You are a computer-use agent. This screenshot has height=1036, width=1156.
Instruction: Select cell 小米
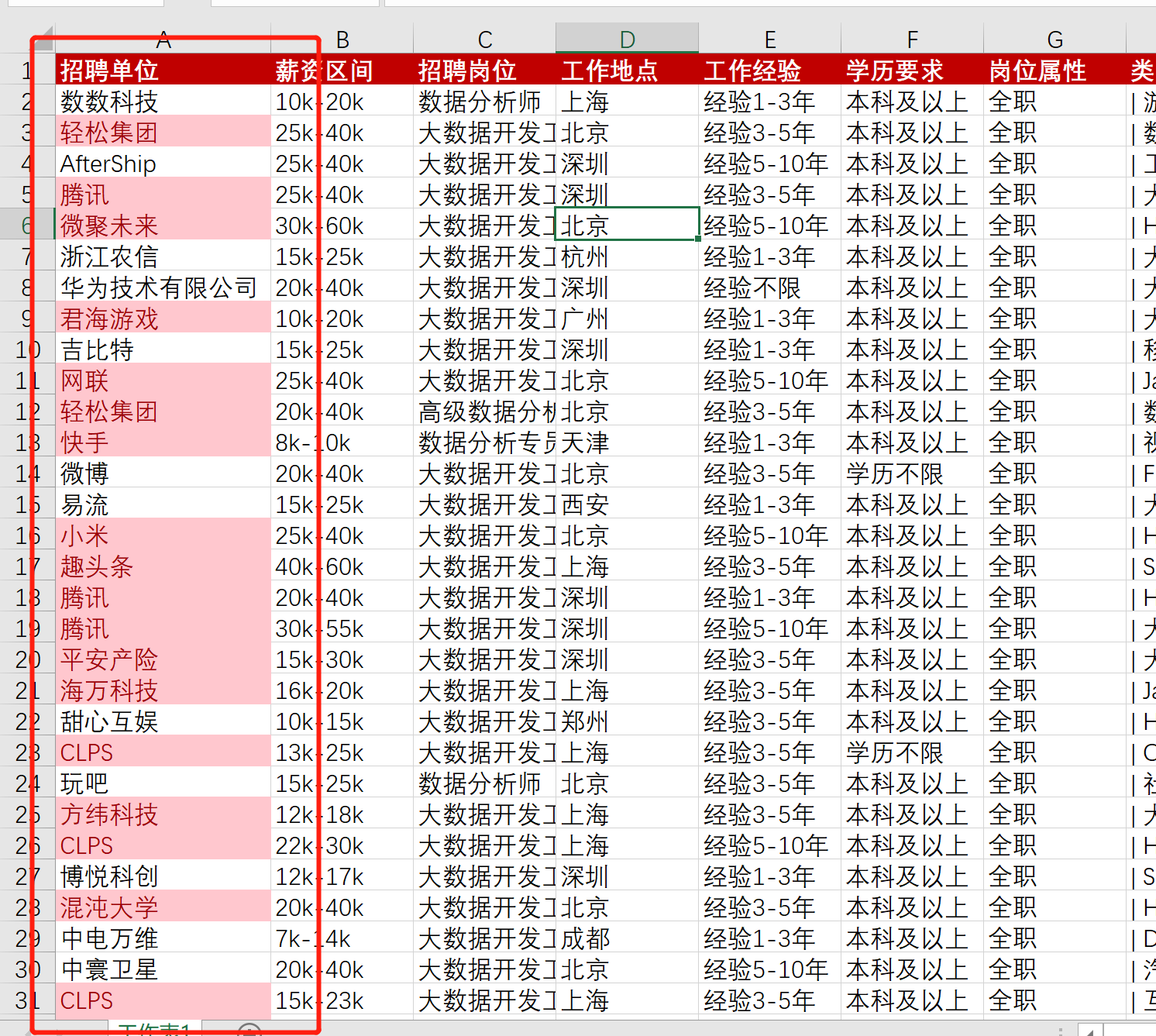click(163, 535)
